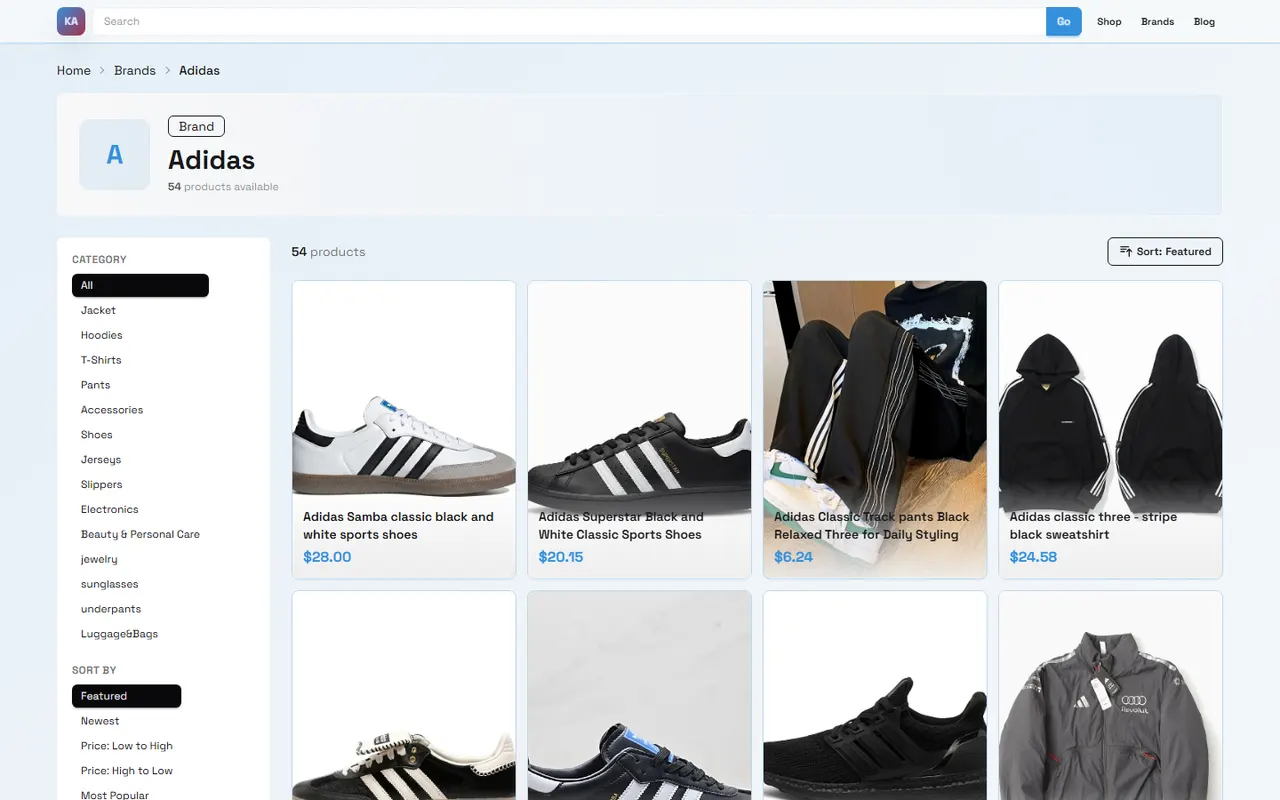Open Adidas Superstar Black and White product
This screenshot has width=1280, height=800.
639,429
